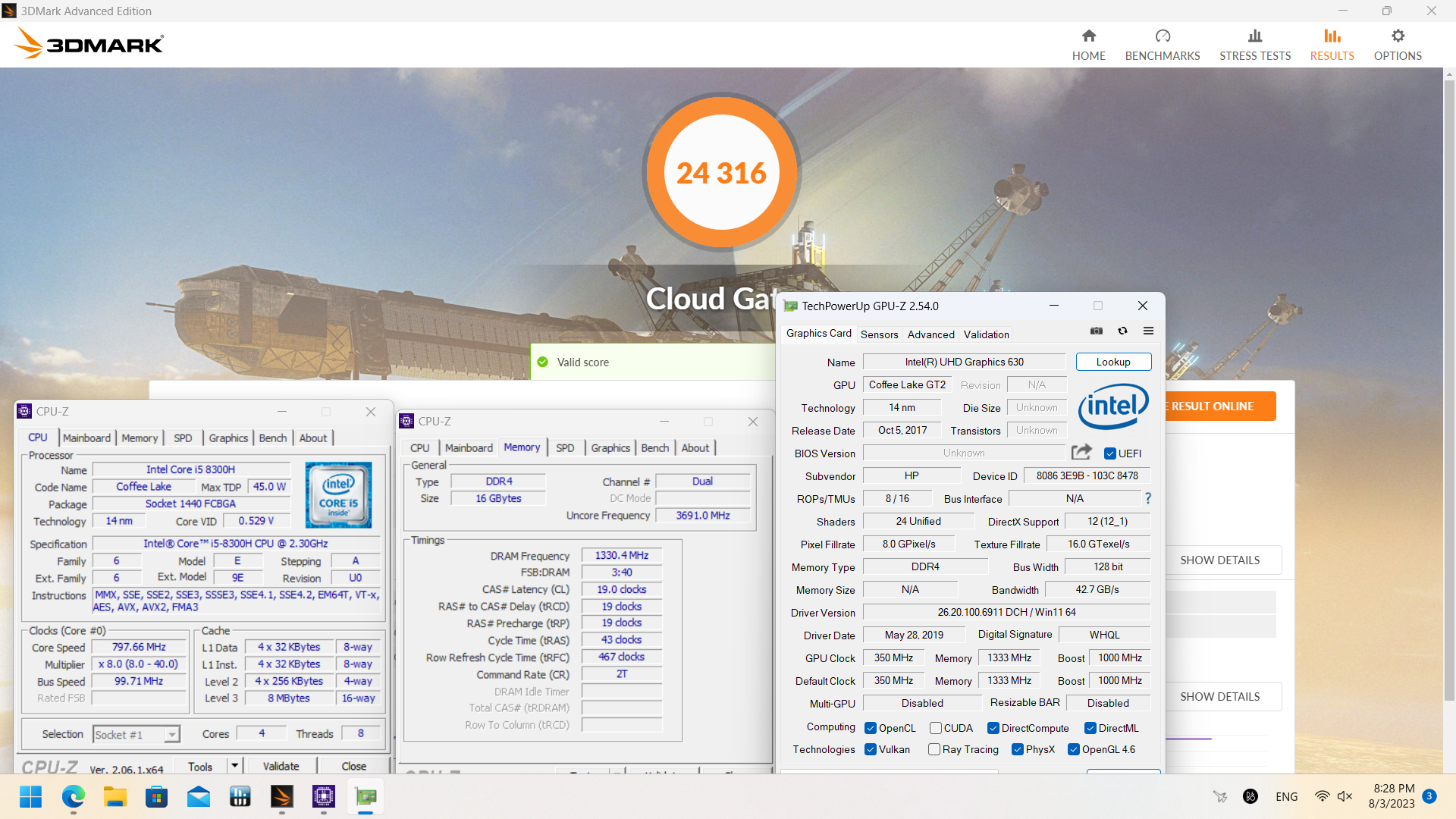Switch to CPU-Z taskbar icon

click(324, 796)
